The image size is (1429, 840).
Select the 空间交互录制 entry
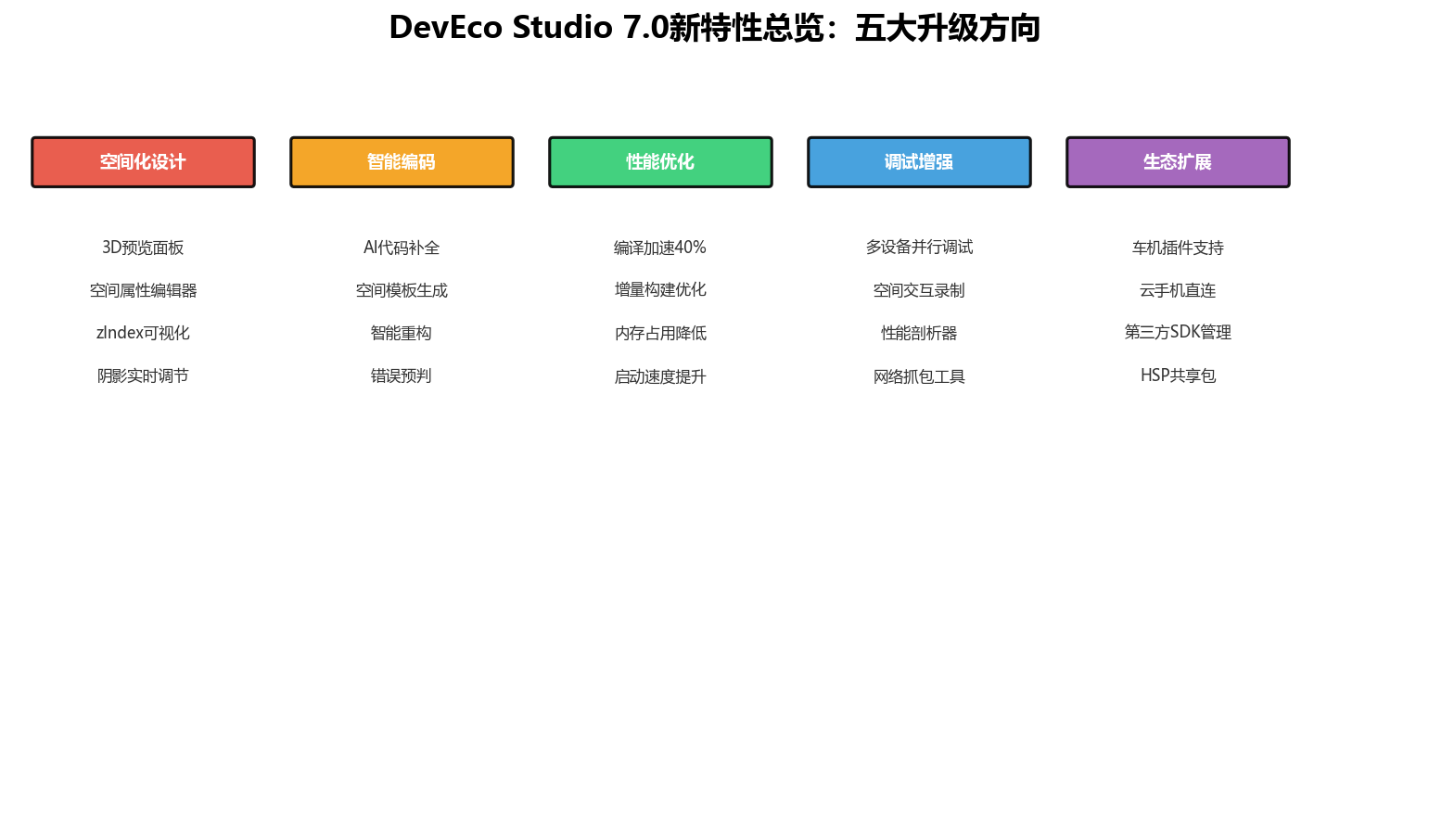[919, 290]
